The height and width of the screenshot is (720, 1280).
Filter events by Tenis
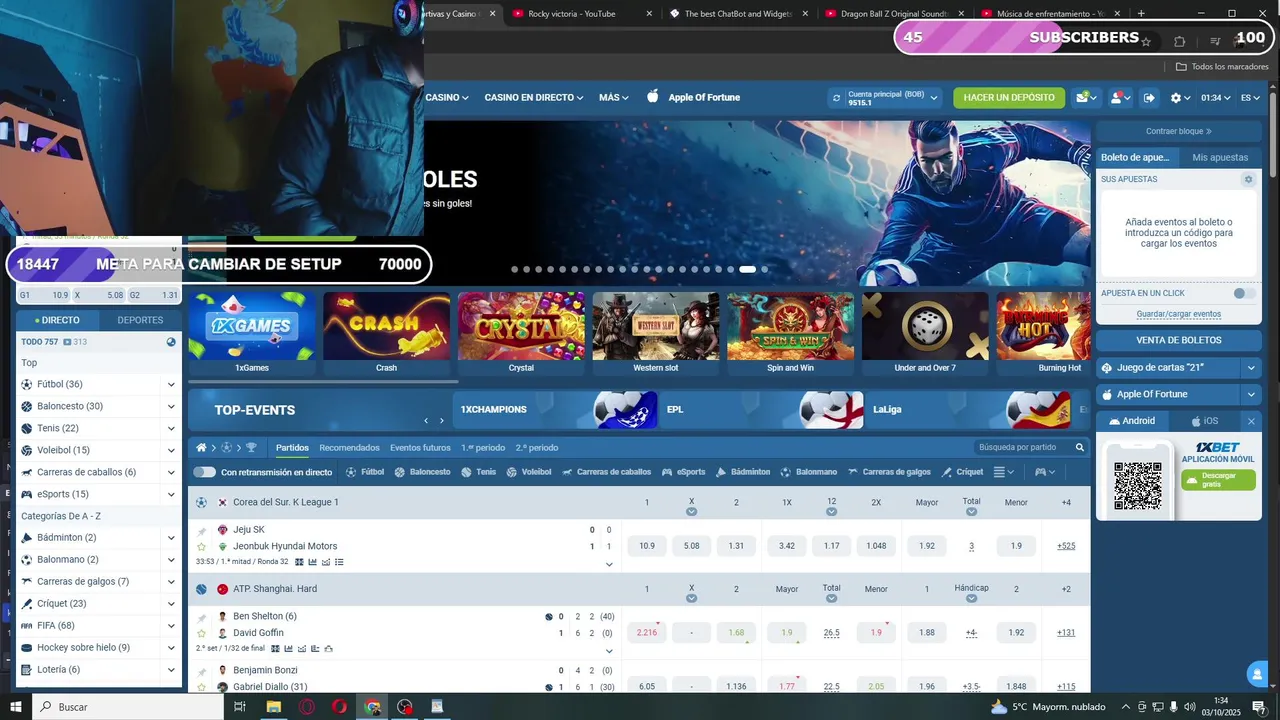point(478,472)
